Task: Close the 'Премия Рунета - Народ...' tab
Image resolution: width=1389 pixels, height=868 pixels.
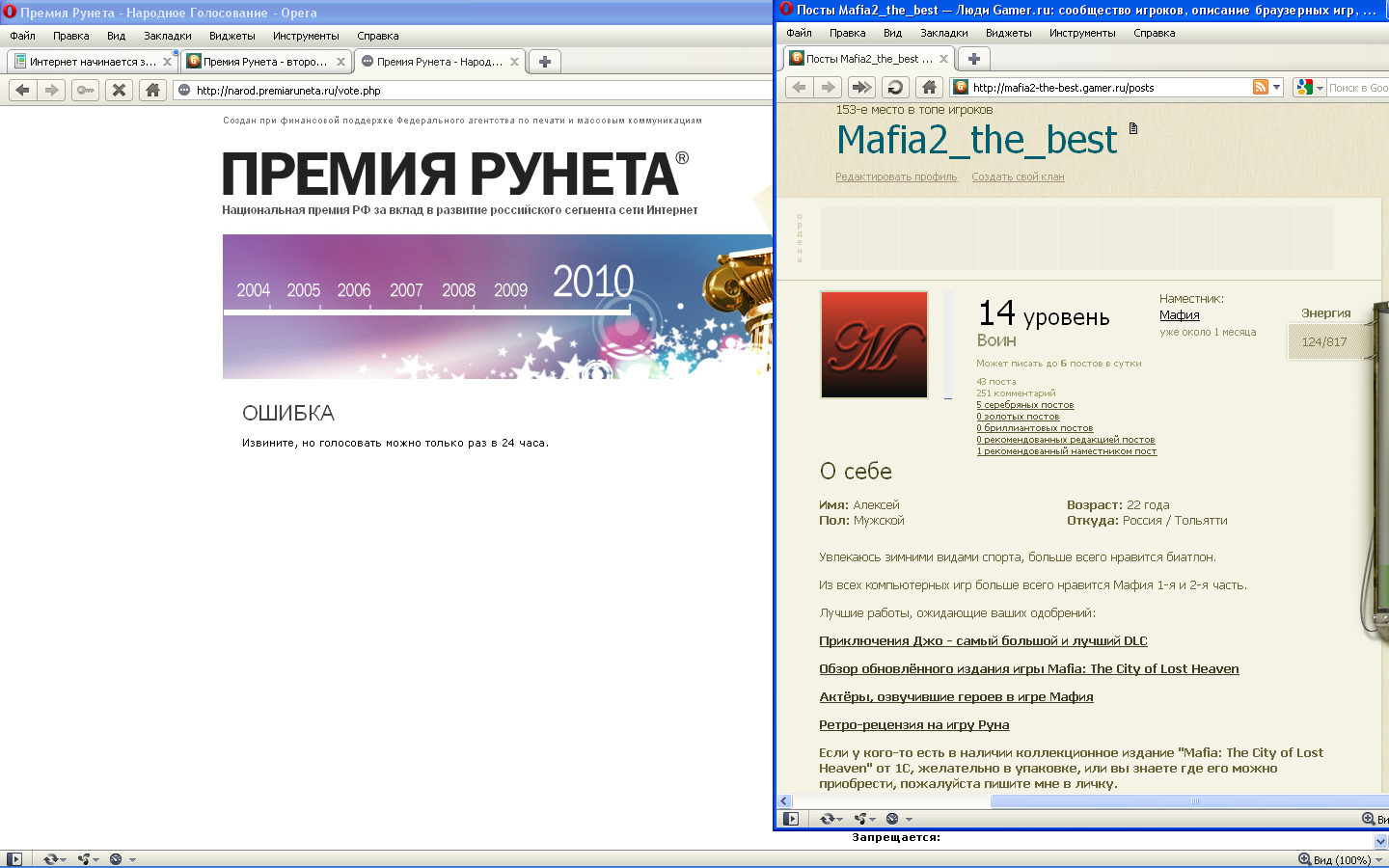Action: pyautogui.click(x=514, y=62)
